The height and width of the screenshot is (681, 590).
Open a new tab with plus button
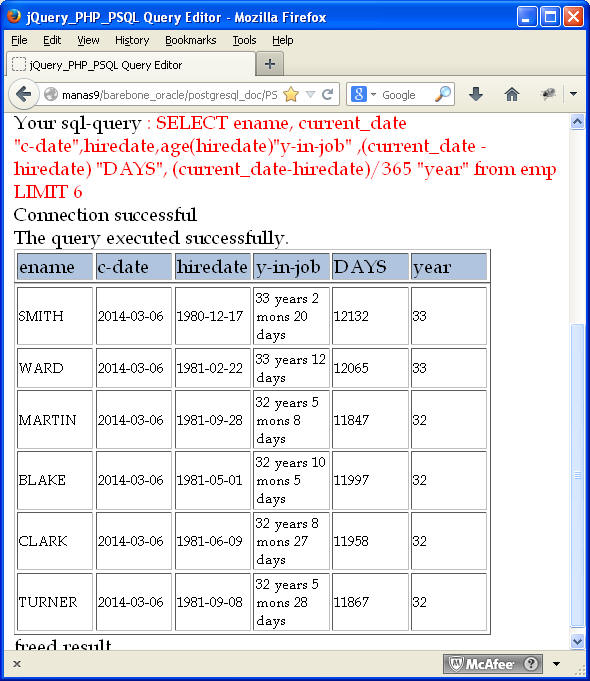pos(270,64)
